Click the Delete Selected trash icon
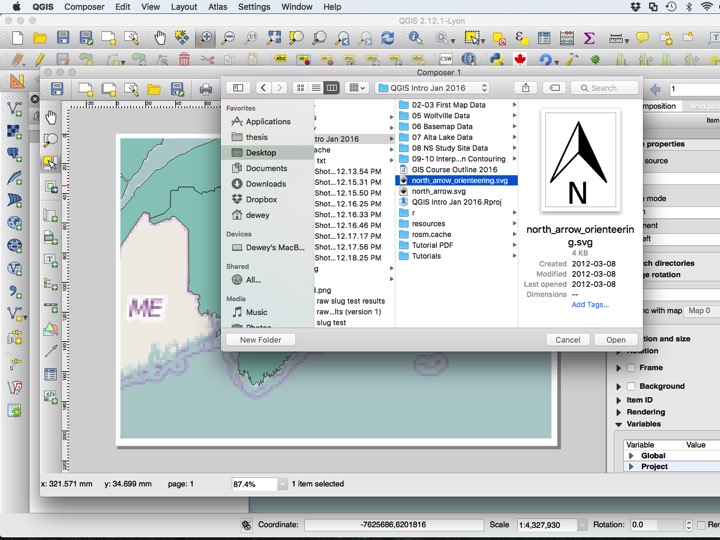 pyautogui.click(x=184, y=59)
